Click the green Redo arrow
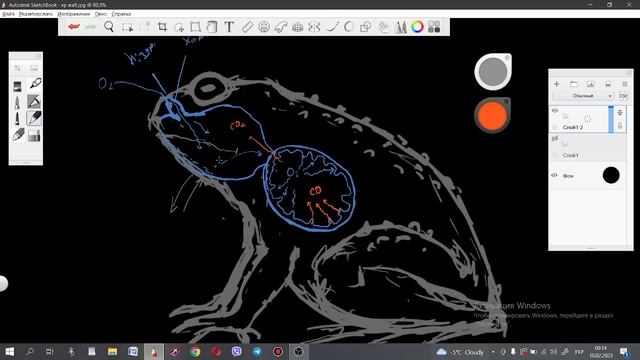 coord(91,27)
